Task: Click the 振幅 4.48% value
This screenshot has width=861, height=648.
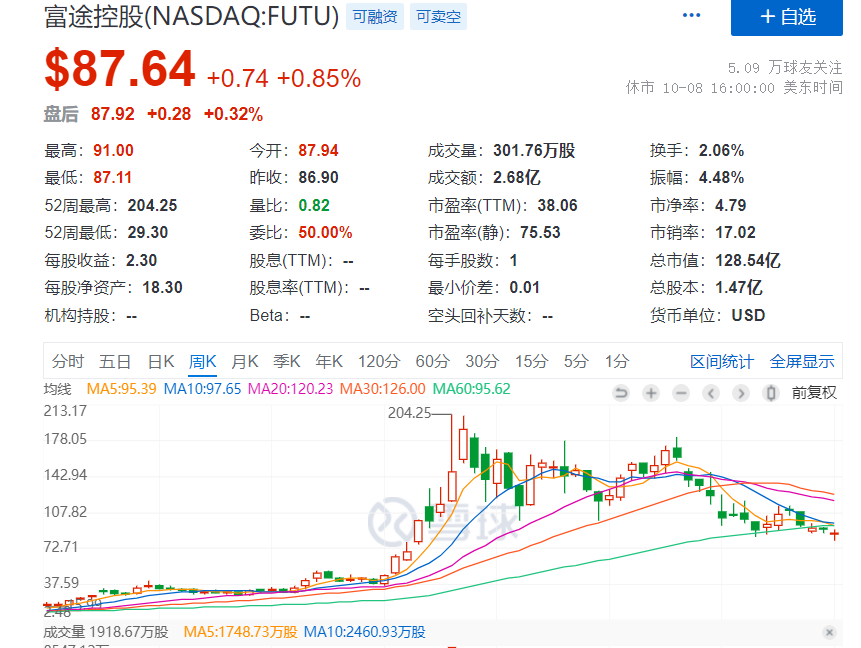Action: 721,177
